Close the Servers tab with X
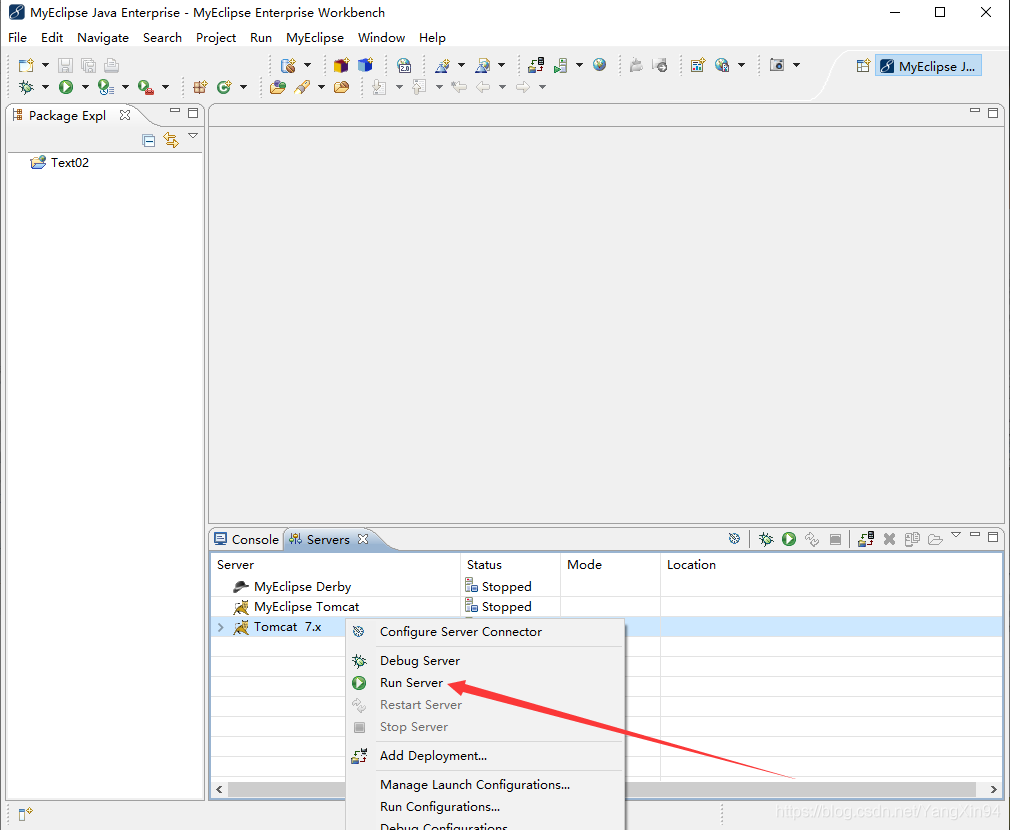This screenshot has height=830, width=1010. coord(363,539)
